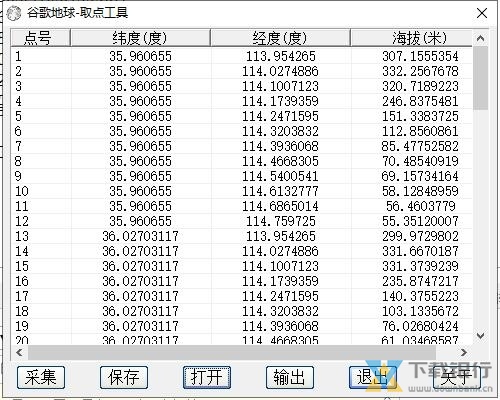Click longitude 114.6865014 in row 11

click(280, 206)
